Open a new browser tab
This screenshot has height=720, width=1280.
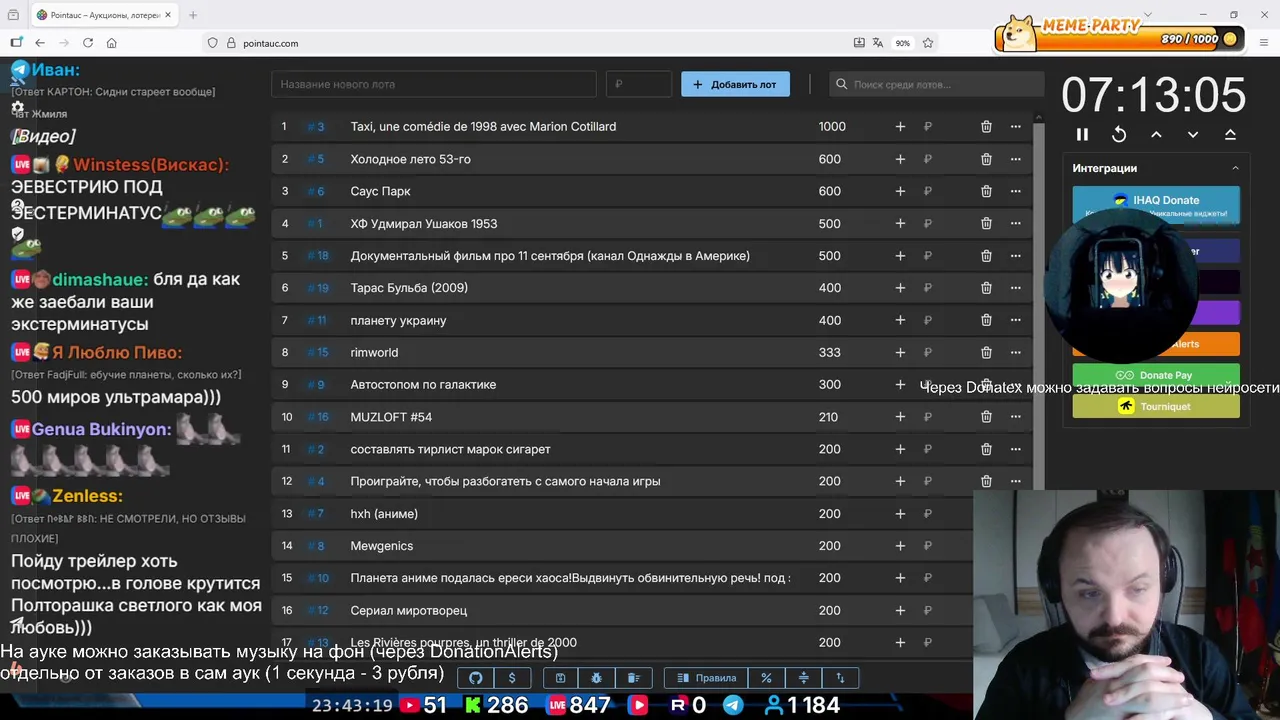pyautogui.click(x=193, y=15)
